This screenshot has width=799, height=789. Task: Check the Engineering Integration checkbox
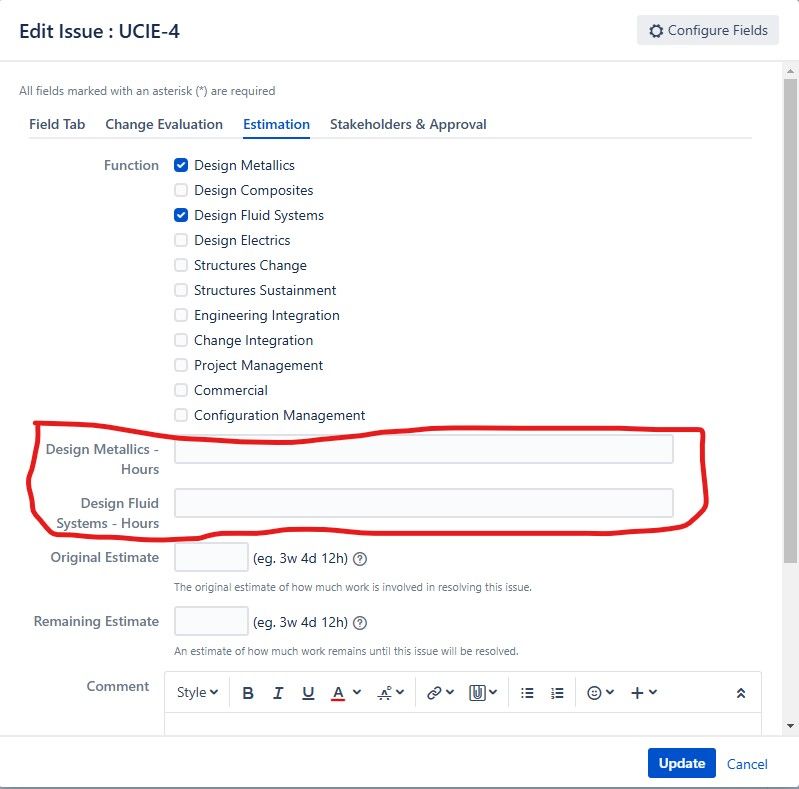(x=181, y=315)
